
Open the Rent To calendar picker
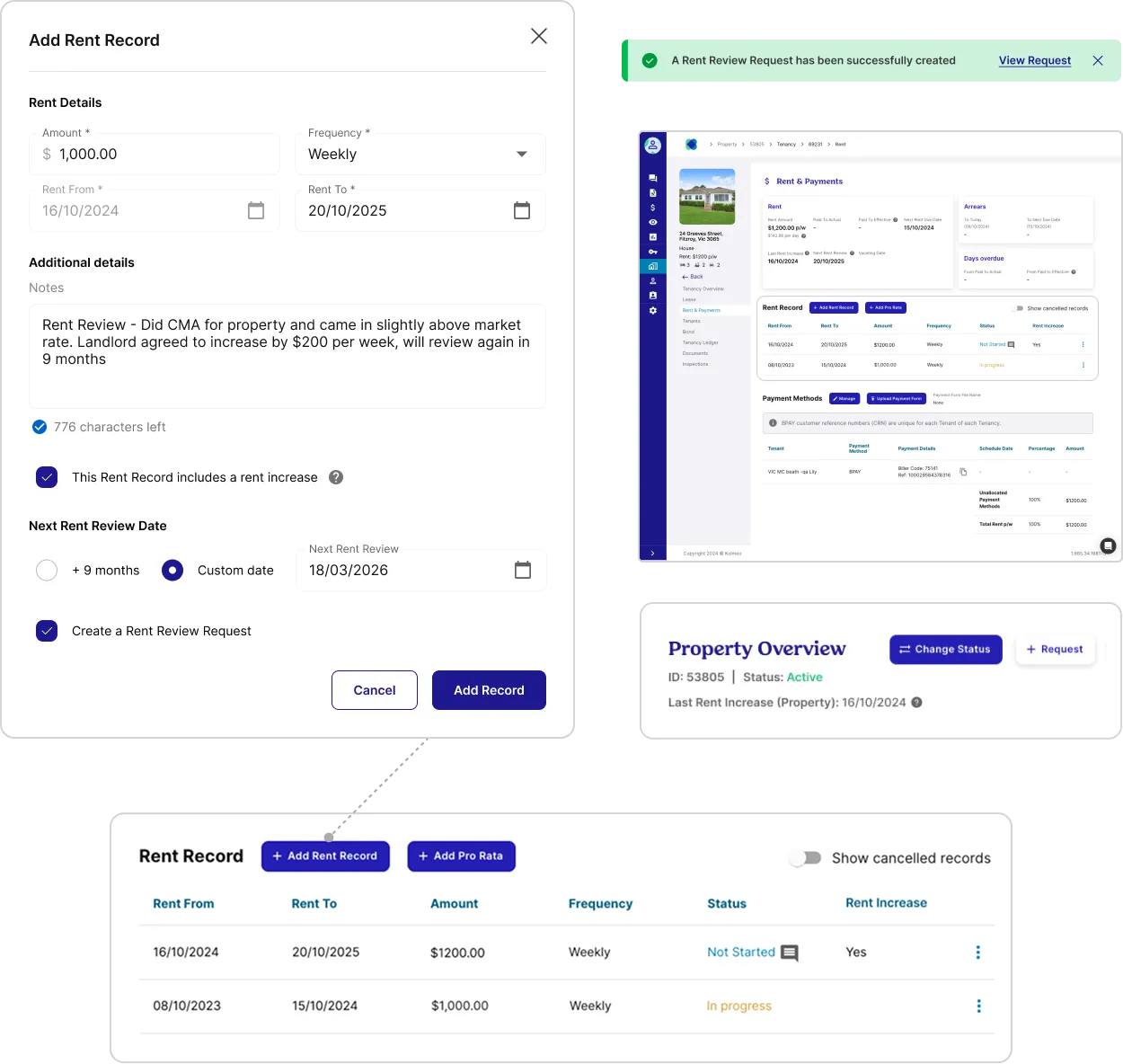coord(522,210)
